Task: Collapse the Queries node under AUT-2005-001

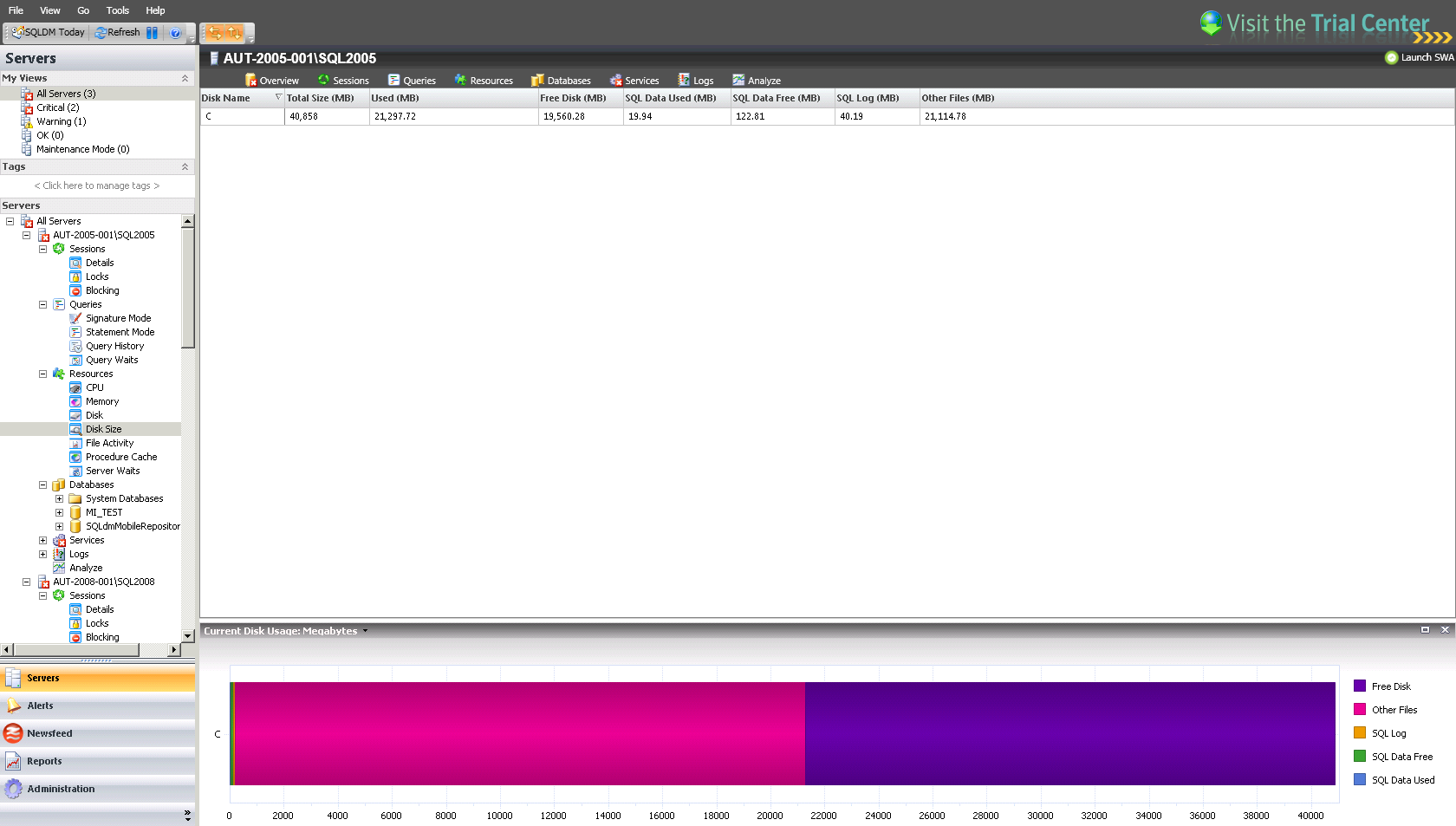Action: [x=43, y=304]
